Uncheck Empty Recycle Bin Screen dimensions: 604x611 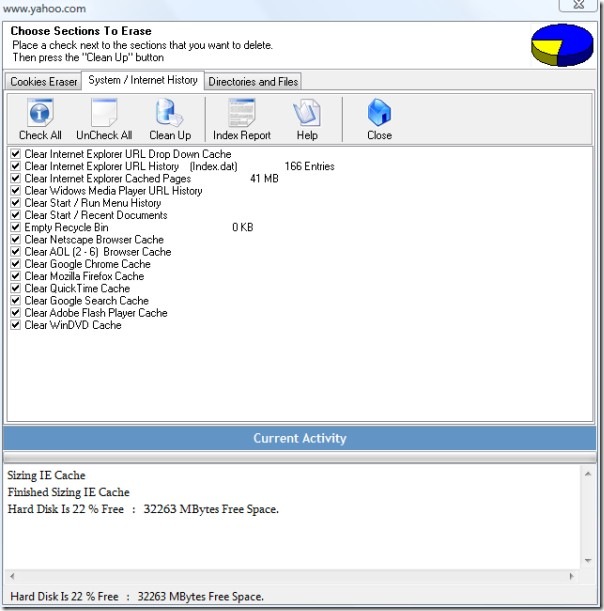click(16, 227)
